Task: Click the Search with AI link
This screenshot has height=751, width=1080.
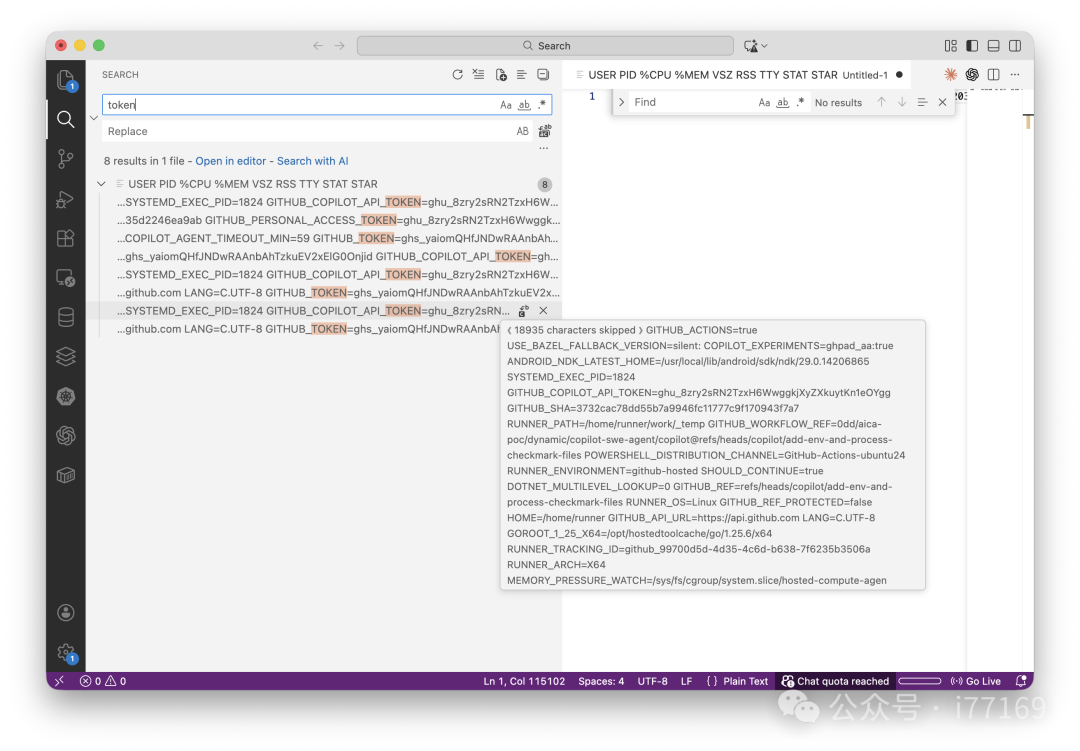Action: 312,160
